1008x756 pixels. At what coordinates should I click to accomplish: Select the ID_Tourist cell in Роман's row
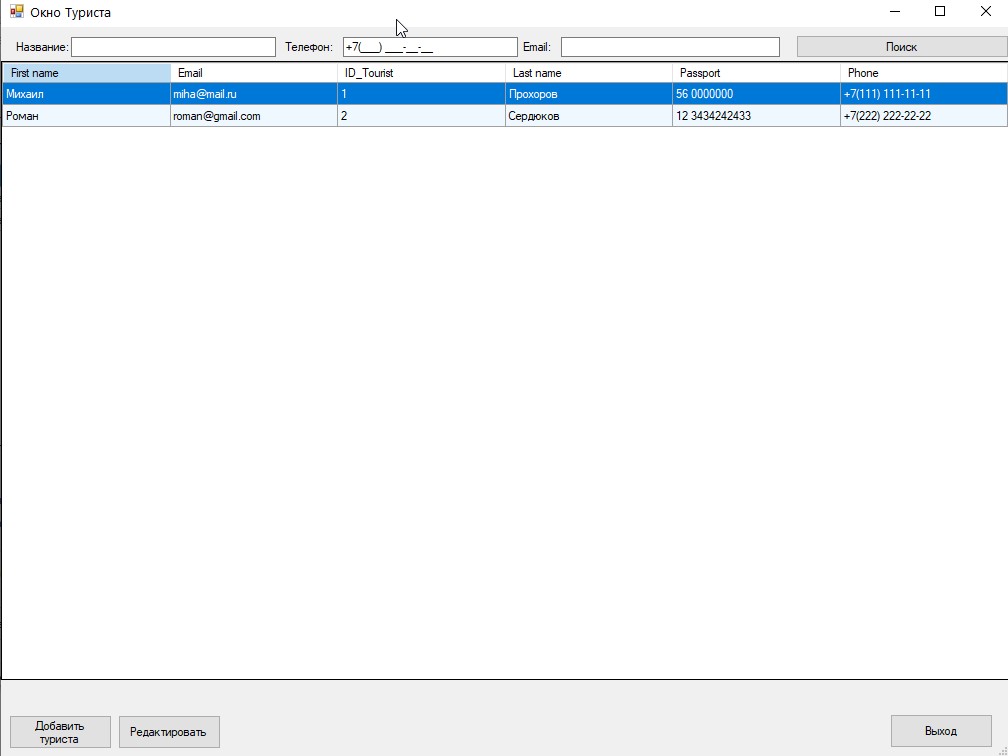[x=421, y=116]
